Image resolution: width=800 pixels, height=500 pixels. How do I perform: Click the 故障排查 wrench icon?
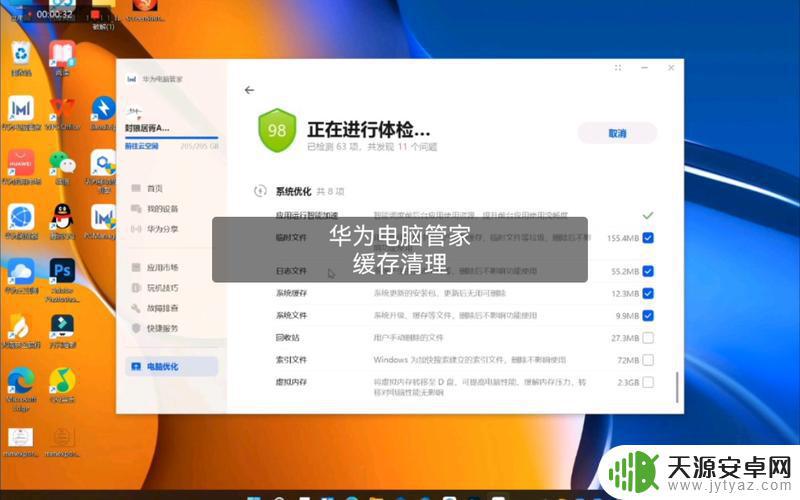tap(136, 308)
